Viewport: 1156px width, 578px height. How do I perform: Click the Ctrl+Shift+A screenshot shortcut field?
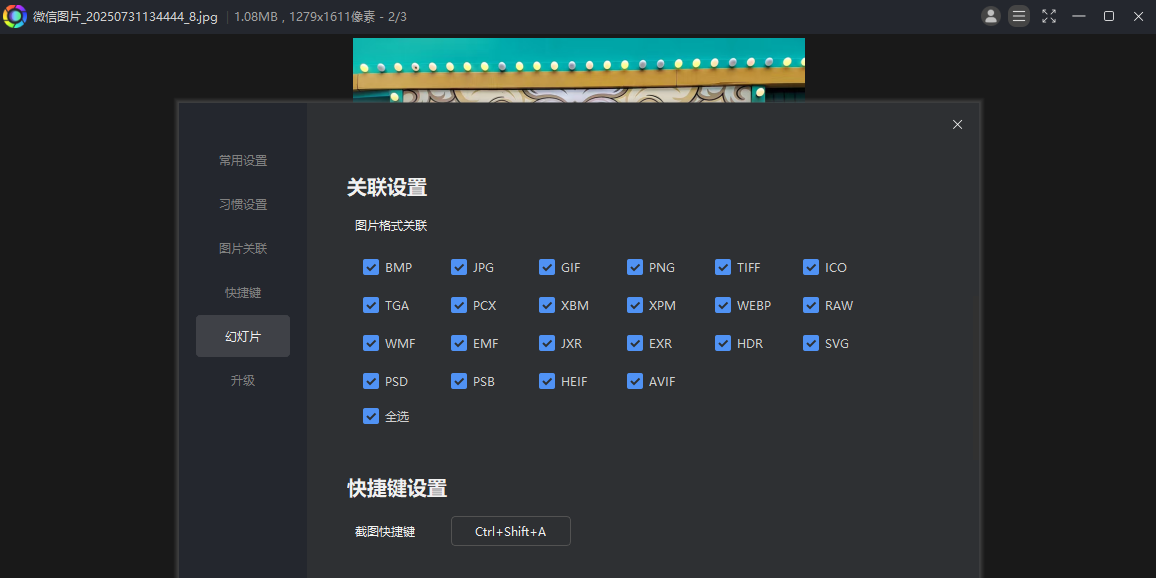(511, 531)
